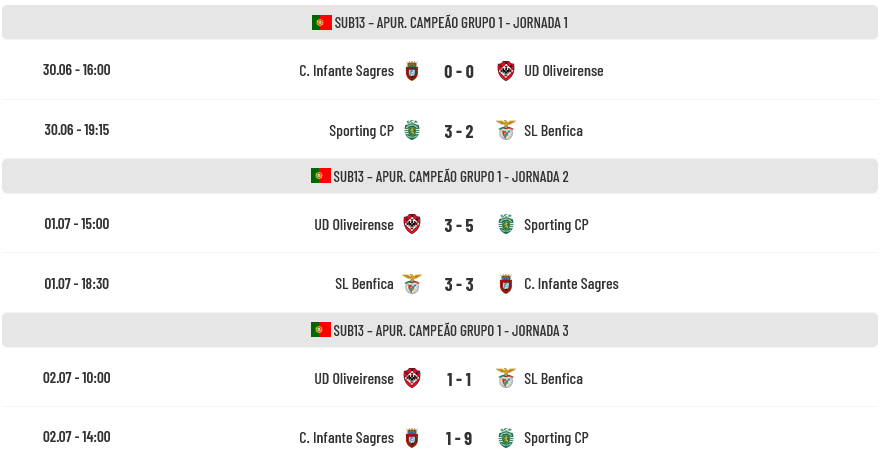This screenshot has width=881, height=467.
Task: Click Portugal flag in Jornada 1 header
Action: coord(322,22)
